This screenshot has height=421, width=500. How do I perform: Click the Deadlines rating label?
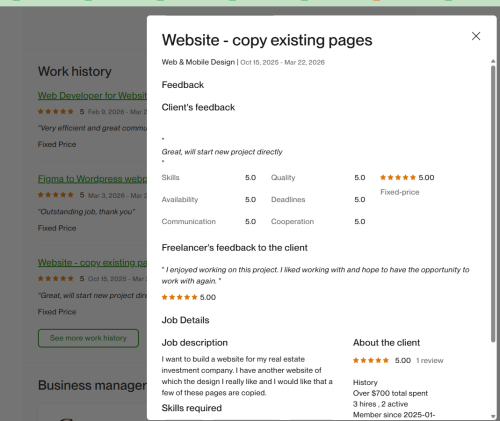[288, 200]
